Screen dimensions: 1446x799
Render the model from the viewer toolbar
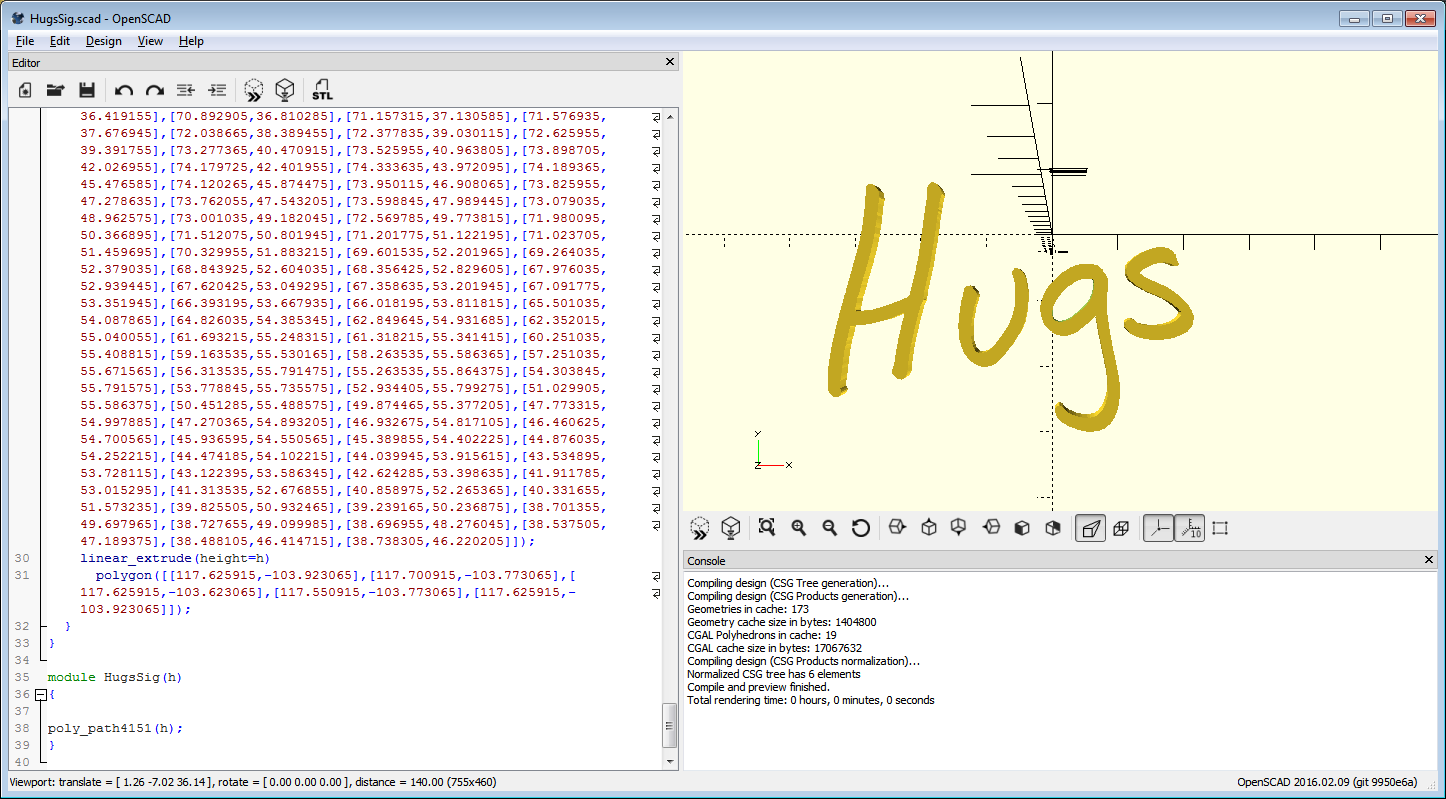point(731,528)
